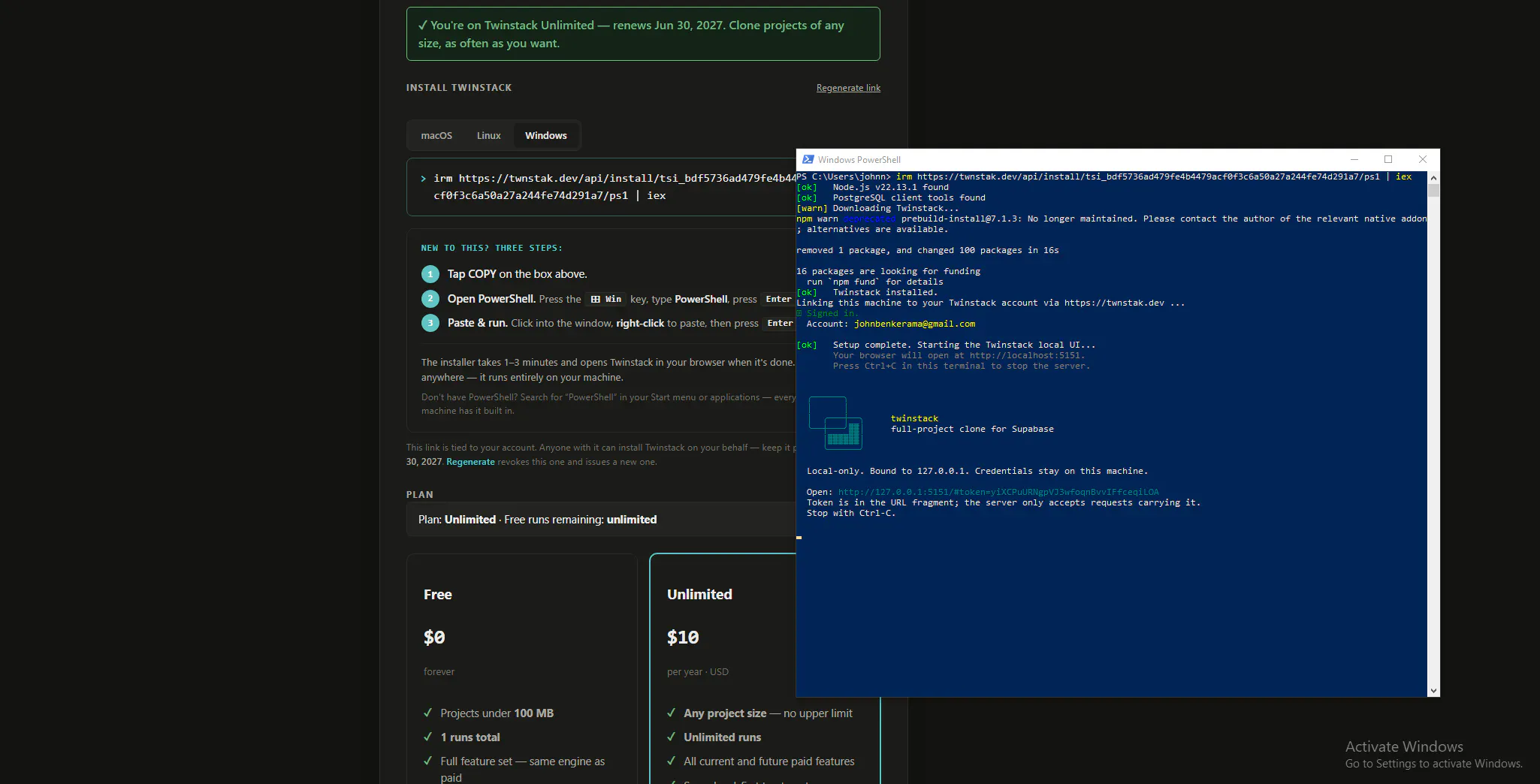Click 'full-project clone for Supabase' in PowerShell

[972, 430]
